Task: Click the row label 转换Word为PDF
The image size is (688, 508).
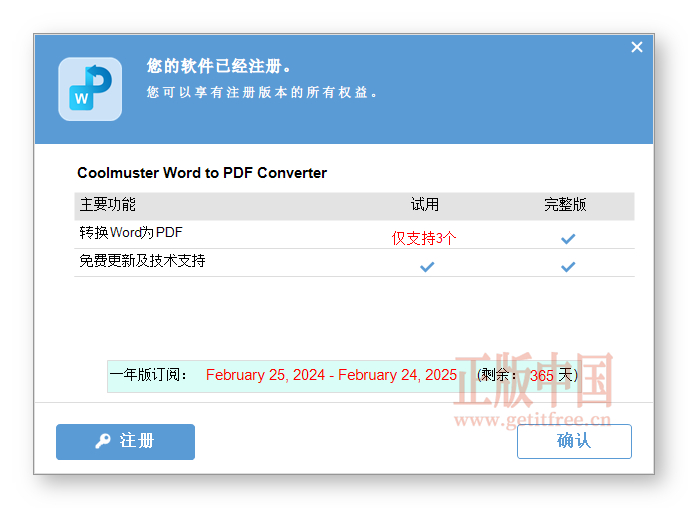Action: (131, 232)
